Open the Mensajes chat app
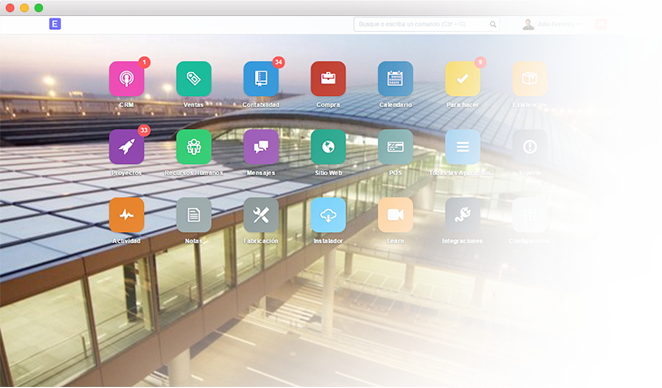 tap(261, 147)
